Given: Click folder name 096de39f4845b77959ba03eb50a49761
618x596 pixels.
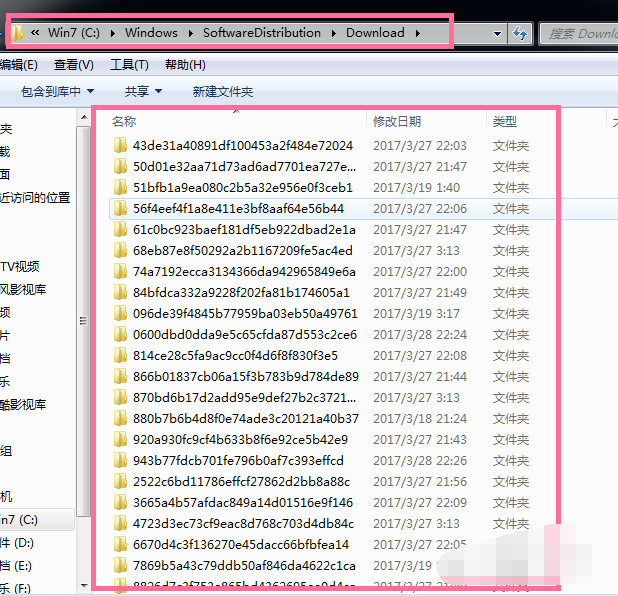Looking at the screenshot, I should click(x=245, y=313).
